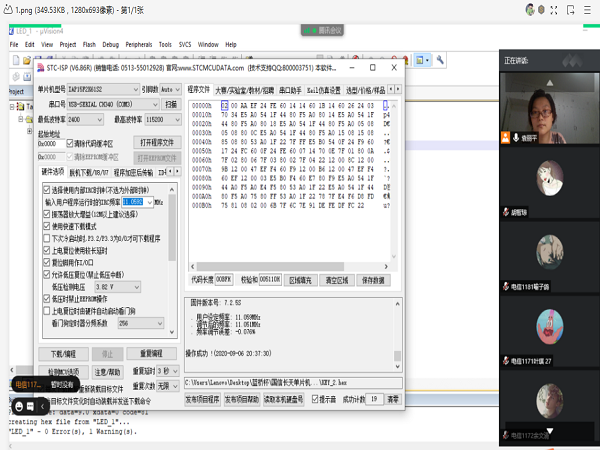Toggle 复位脚用作I/O口 checkbox
Viewport: 600px width, 450px height.
coord(47,262)
